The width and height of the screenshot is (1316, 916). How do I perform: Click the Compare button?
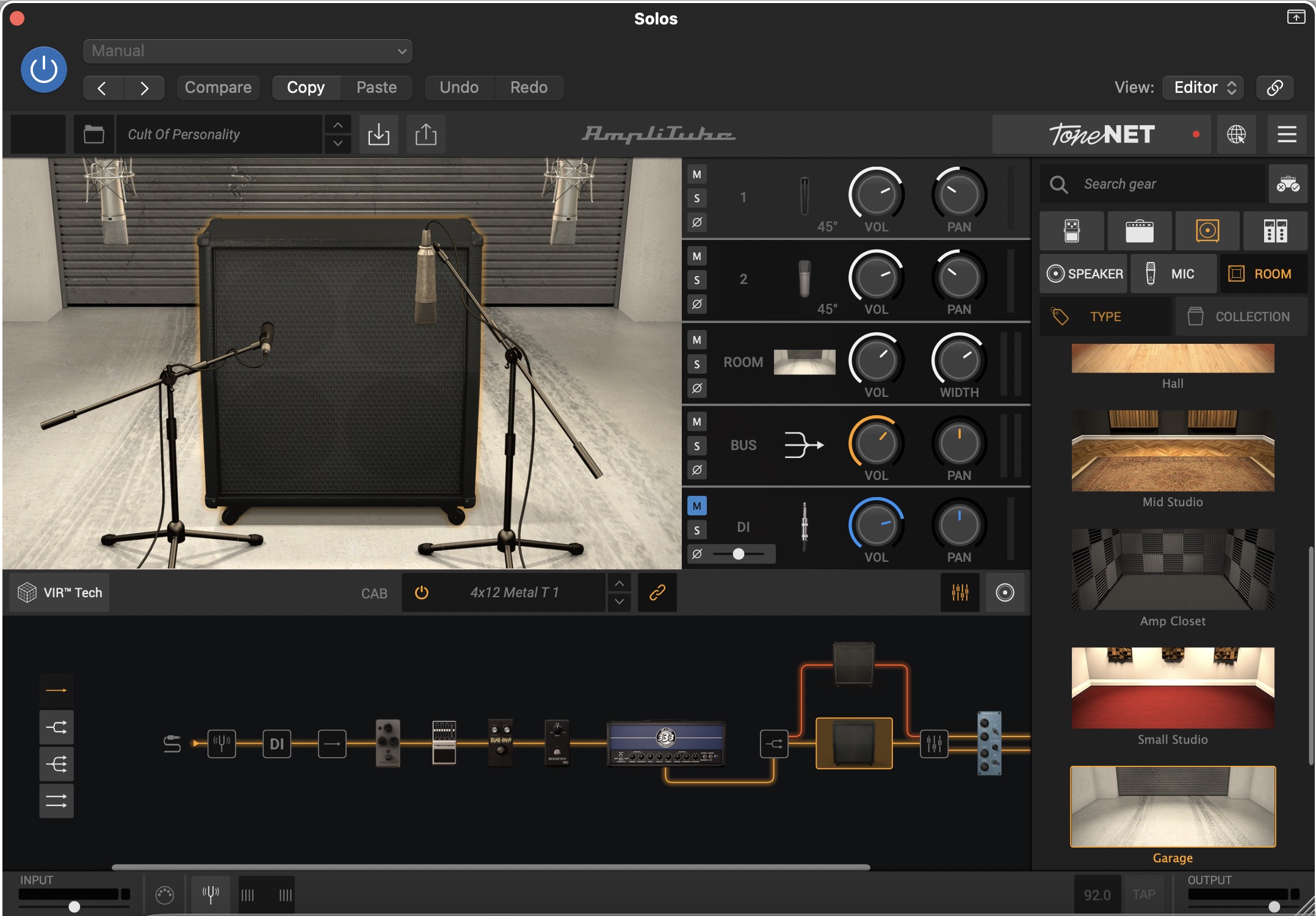(218, 87)
